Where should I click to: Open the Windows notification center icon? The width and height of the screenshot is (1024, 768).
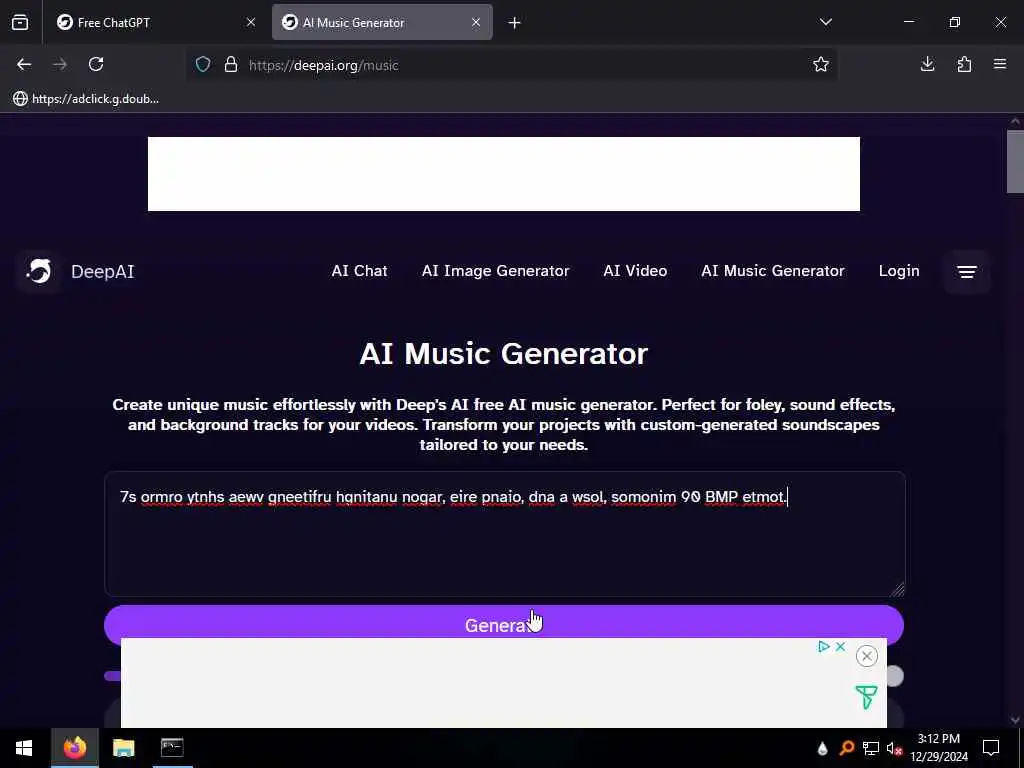991,748
